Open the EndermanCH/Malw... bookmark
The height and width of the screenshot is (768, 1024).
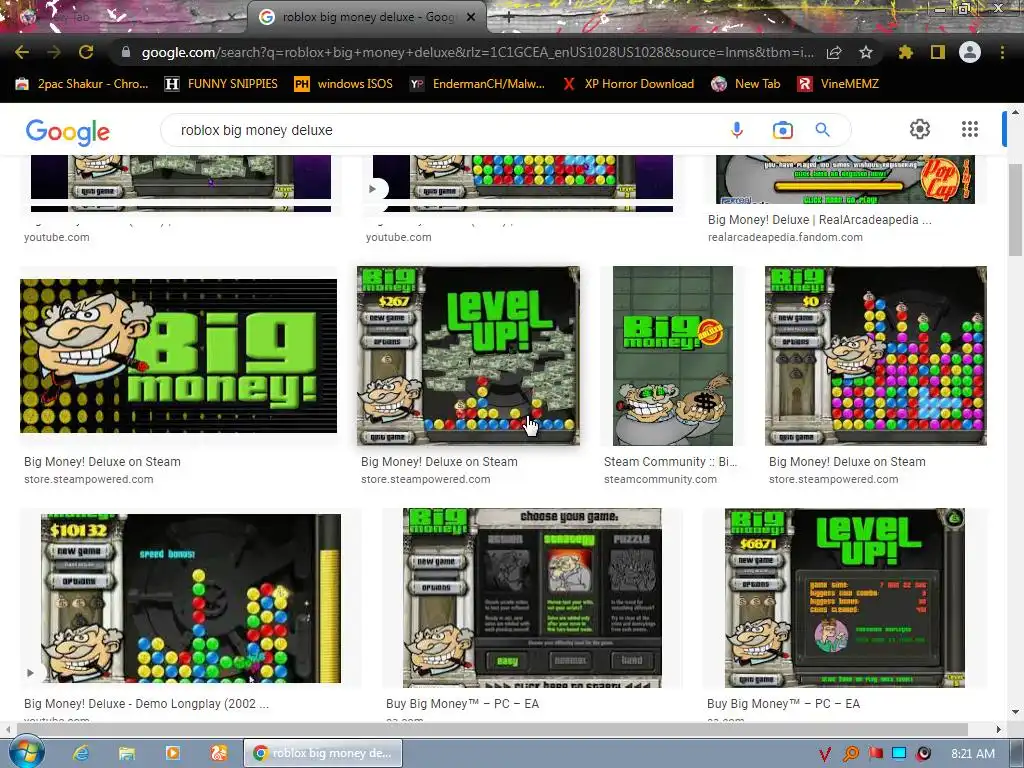point(477,84)
